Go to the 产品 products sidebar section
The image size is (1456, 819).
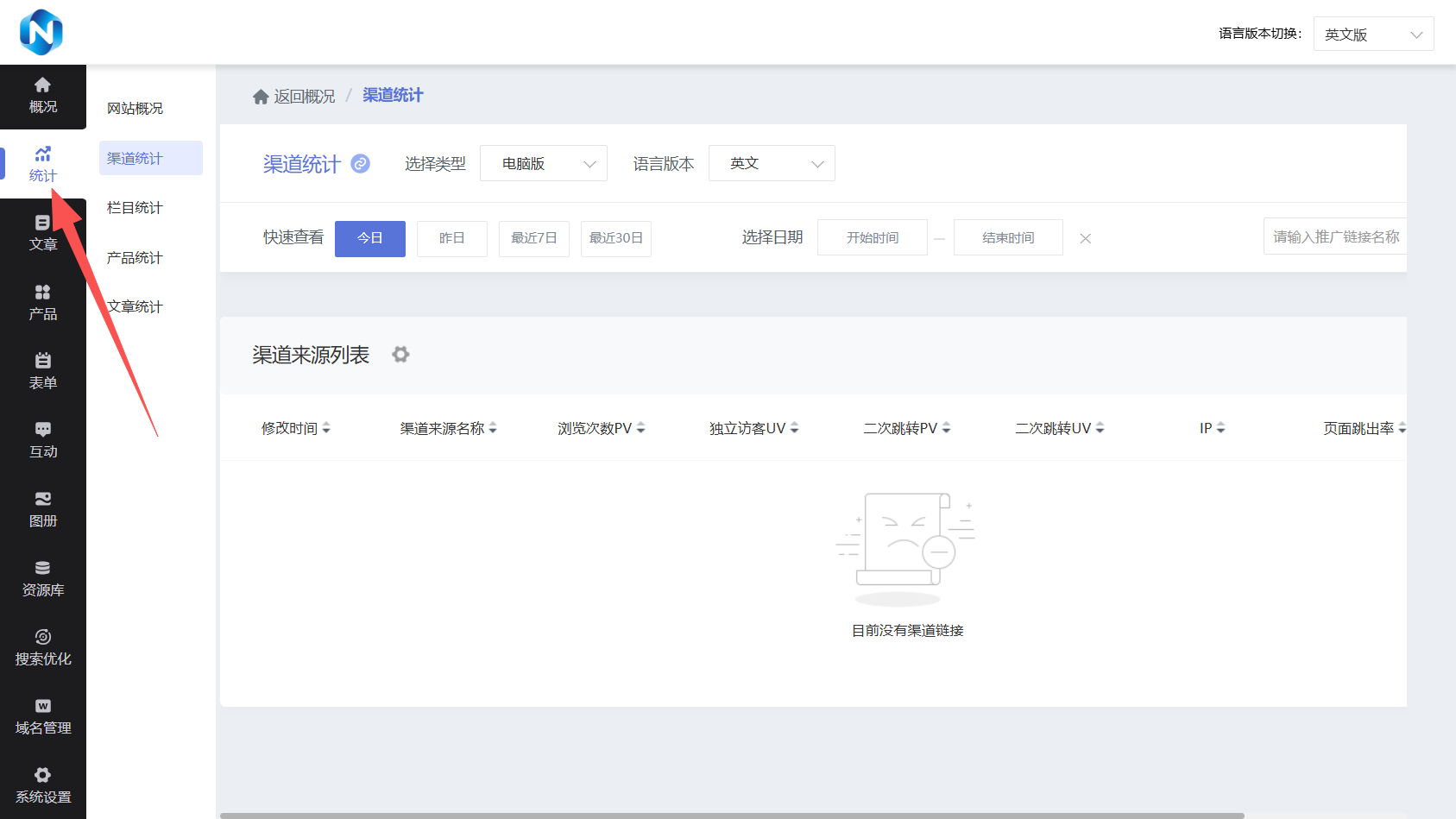tap(42, 302)
